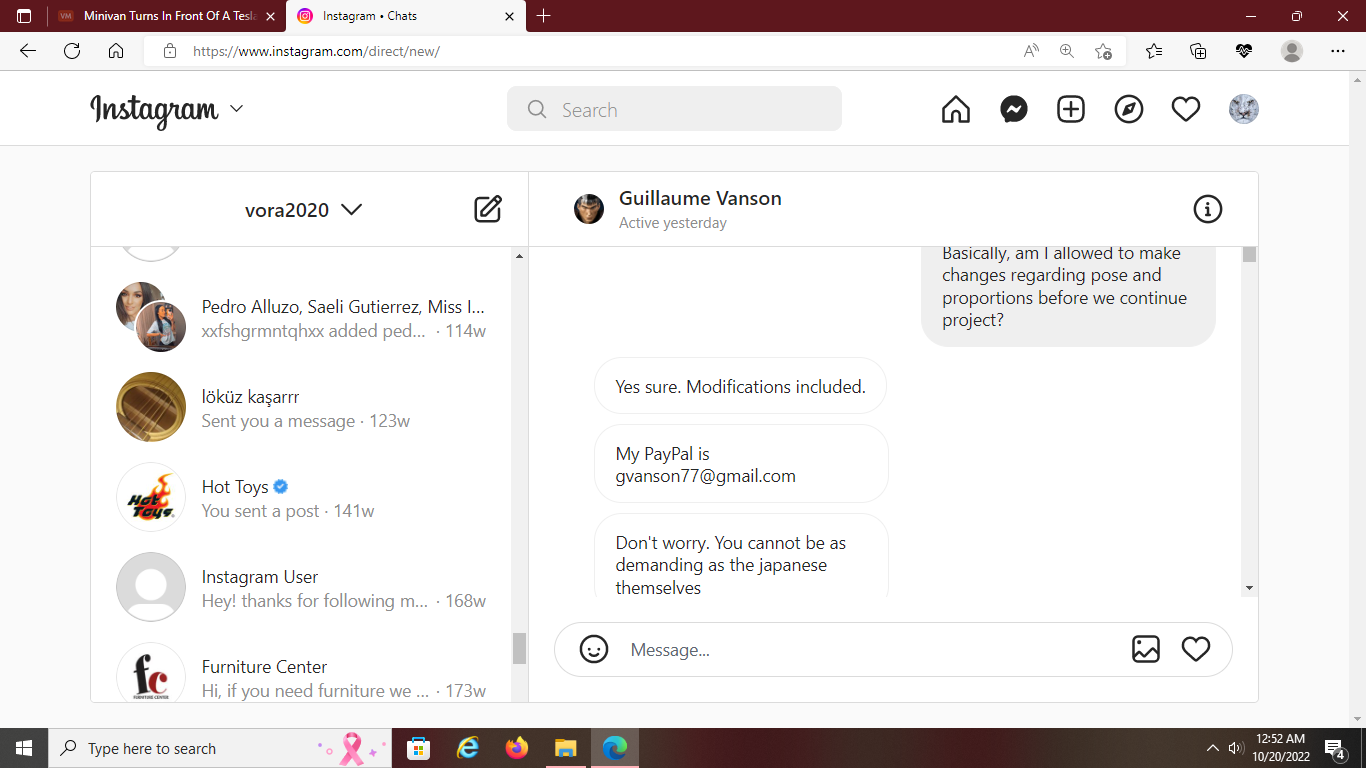This screenshot has height=768, width=1366.
Task: Open Windows Start menu
Action: (x=24, y=748)
